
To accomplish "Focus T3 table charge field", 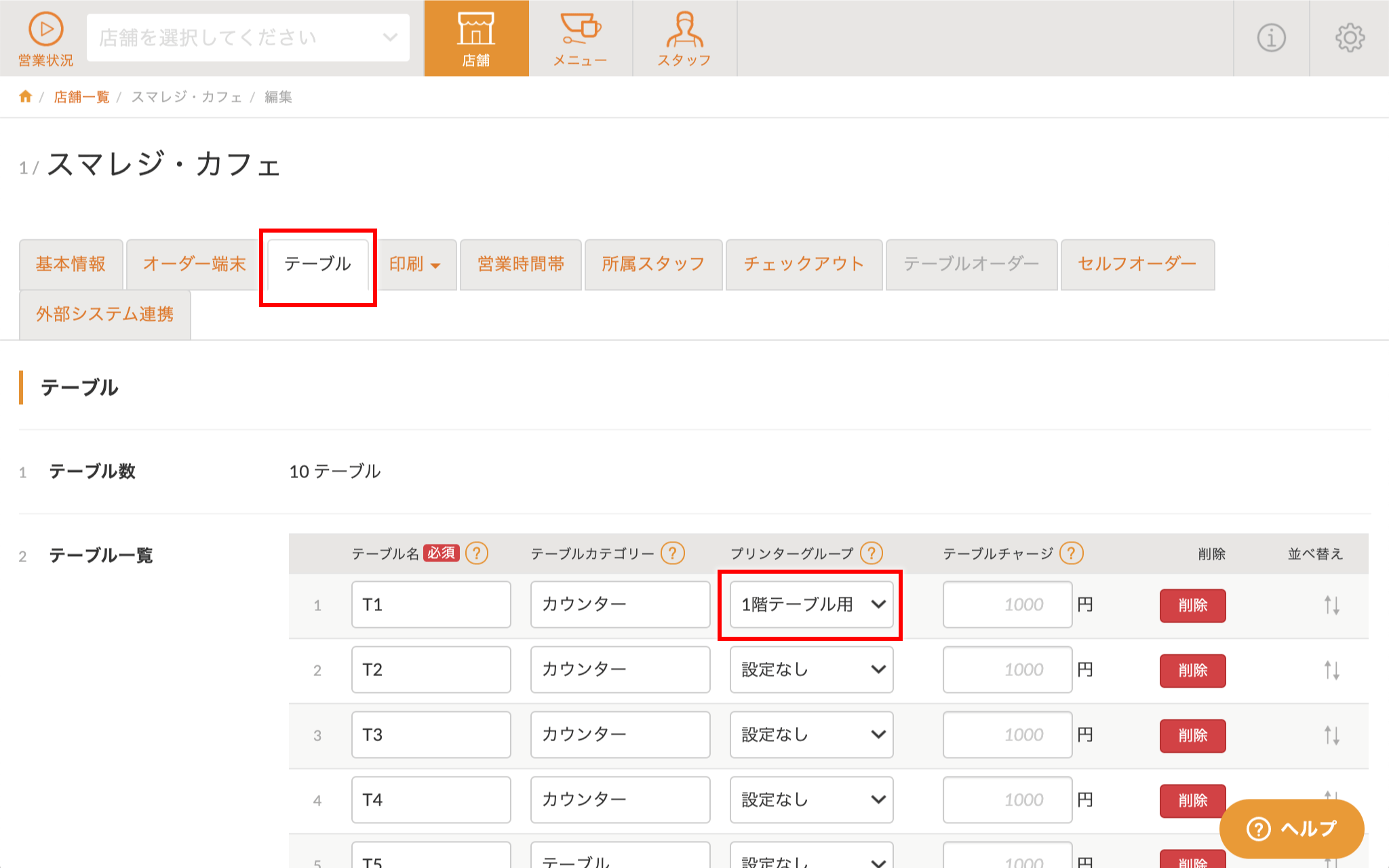I will click(x=1007, y=734).
